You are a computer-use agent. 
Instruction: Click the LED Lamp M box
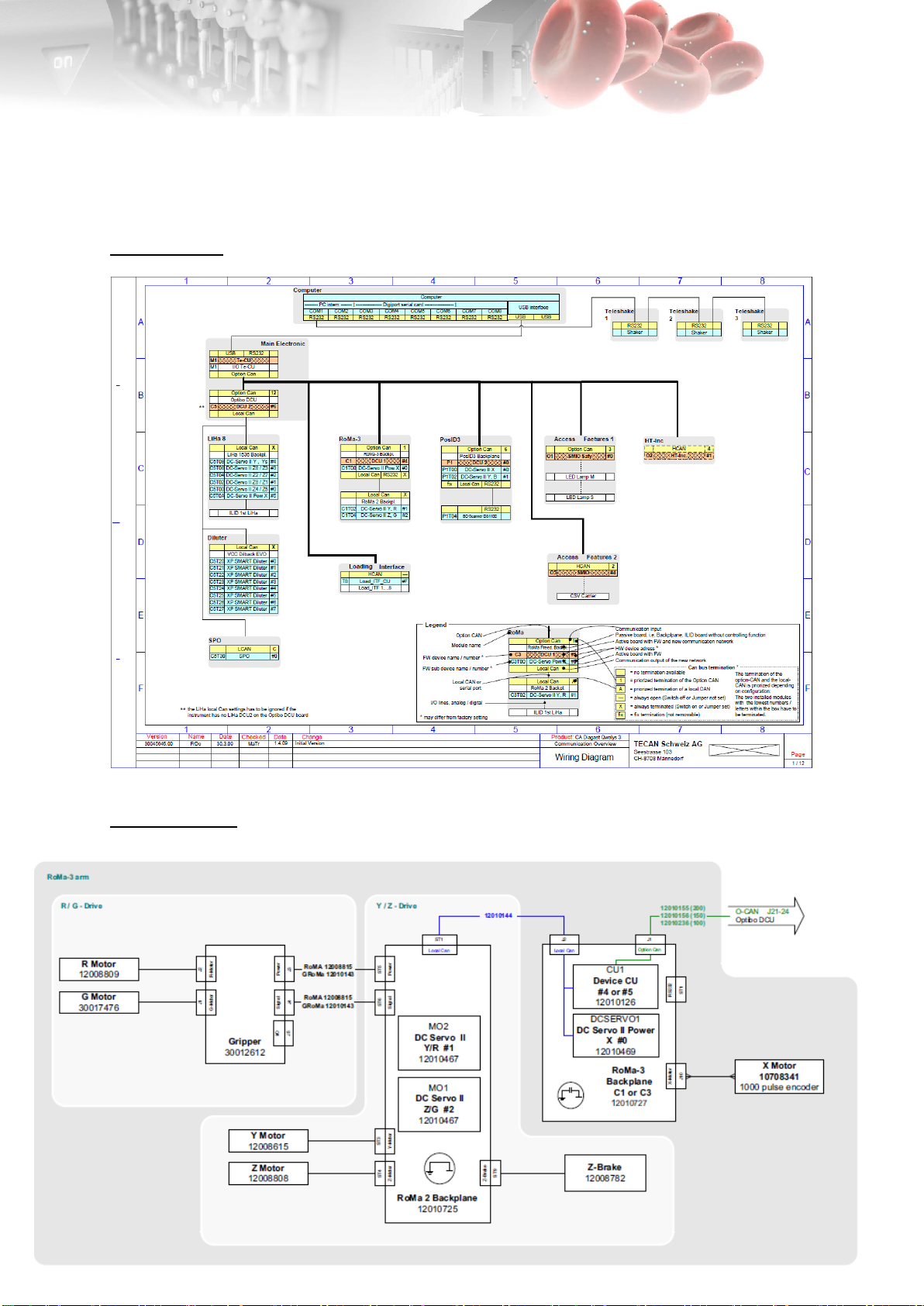pos(580,477)
